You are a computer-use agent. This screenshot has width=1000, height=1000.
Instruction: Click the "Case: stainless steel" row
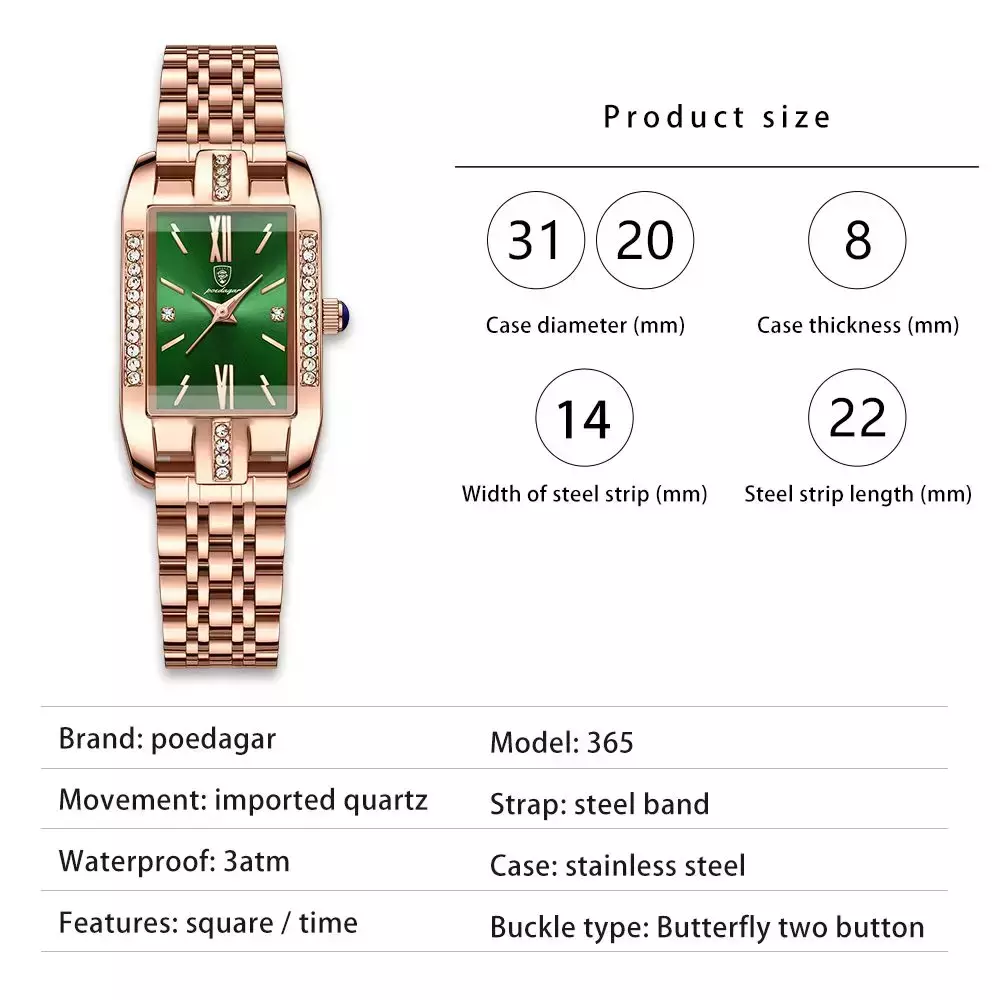[x=617, y=865]
